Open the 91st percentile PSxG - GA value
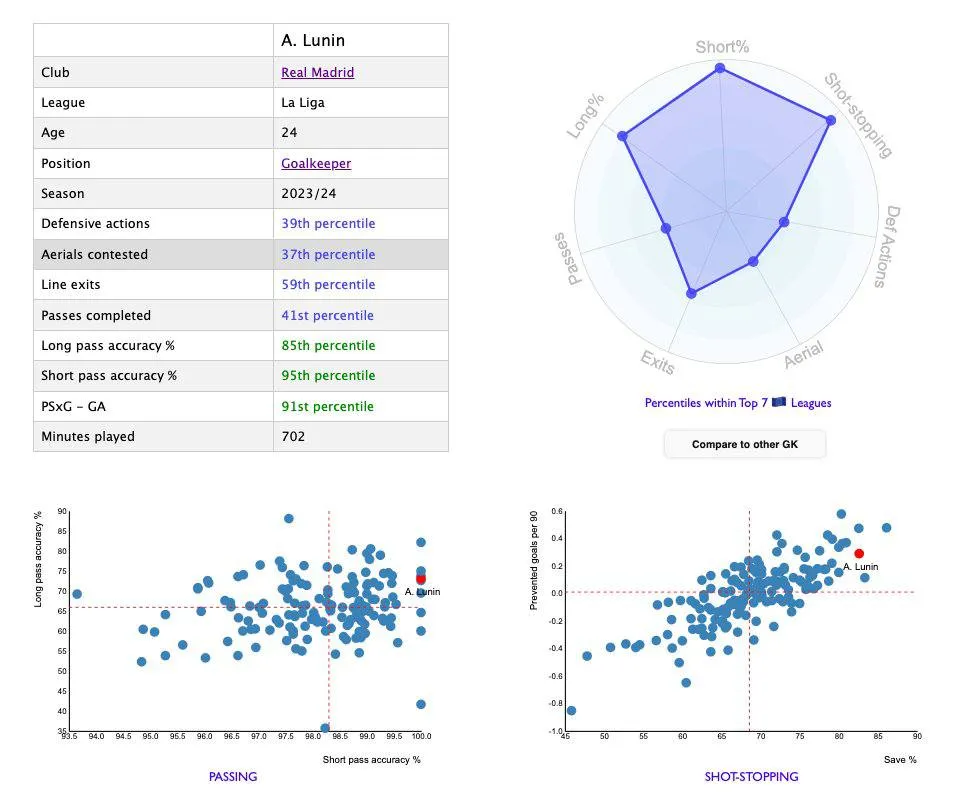This screenshot has width=964, height=802. pyautogui.click(x=327, y=406)
